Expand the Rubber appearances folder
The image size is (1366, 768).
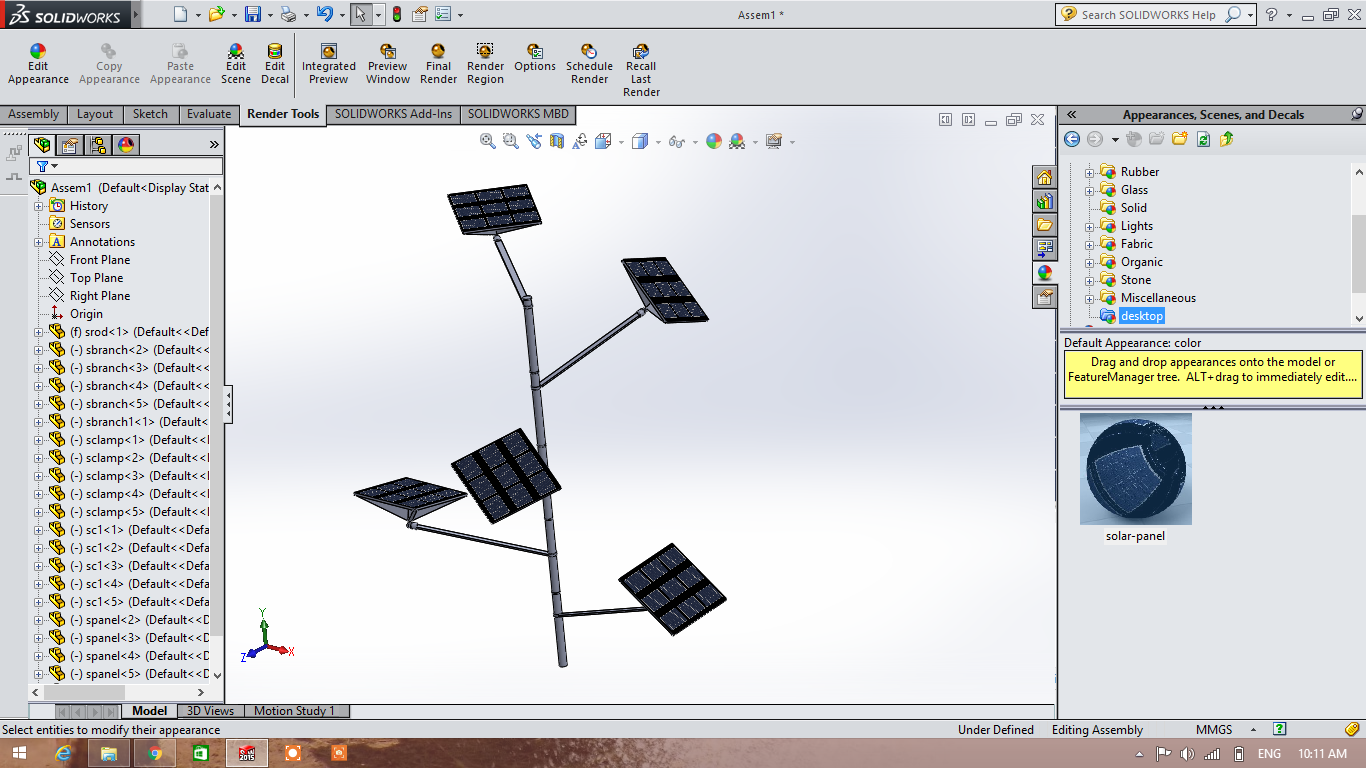coord(1090,172)
